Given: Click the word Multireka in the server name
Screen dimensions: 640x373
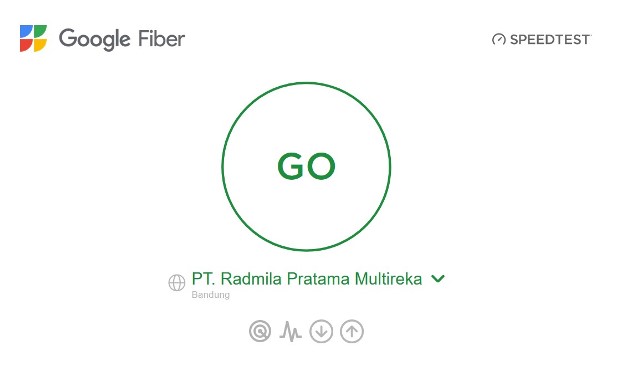Looking at the screenshot, I should (x=388, y=279).
